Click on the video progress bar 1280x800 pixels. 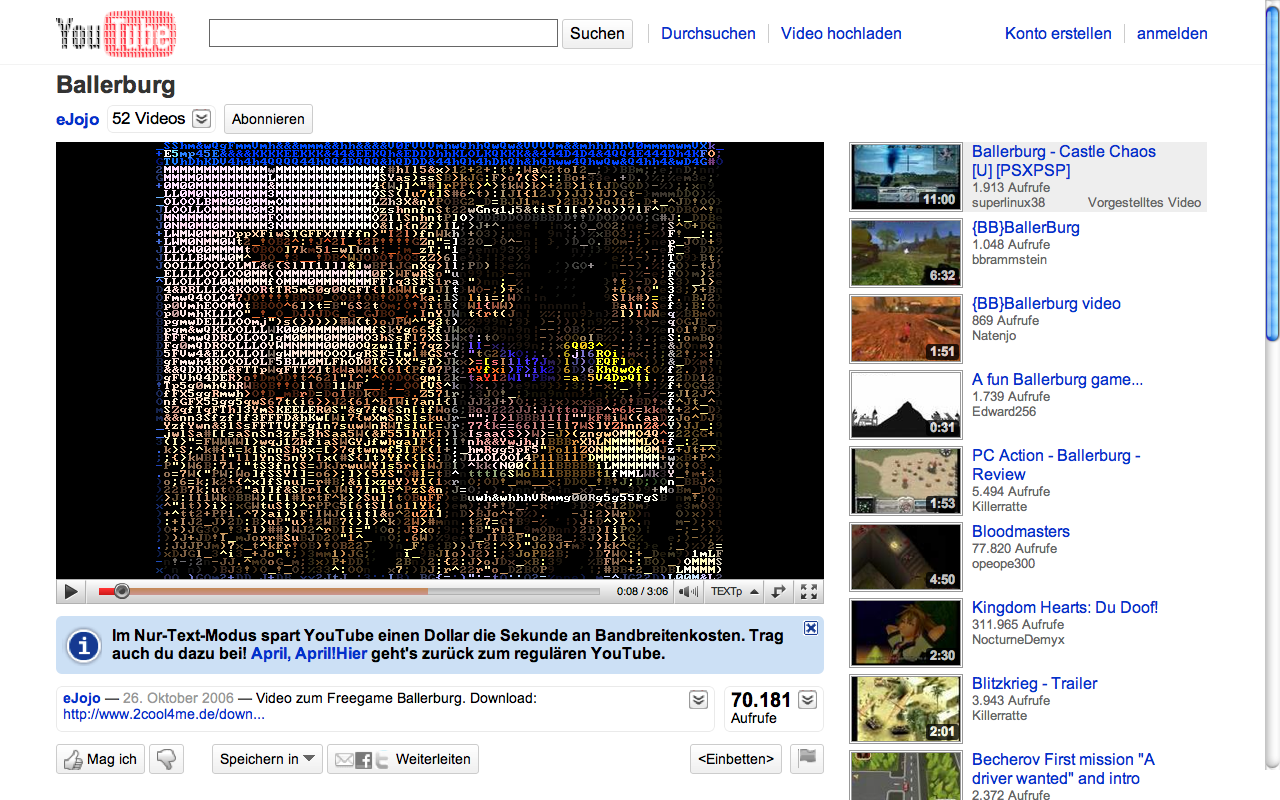pos(350,592)
